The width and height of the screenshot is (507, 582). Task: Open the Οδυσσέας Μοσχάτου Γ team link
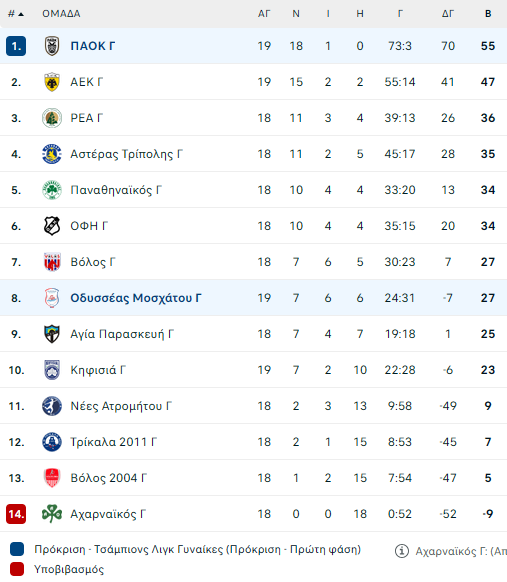pos(136,298)
